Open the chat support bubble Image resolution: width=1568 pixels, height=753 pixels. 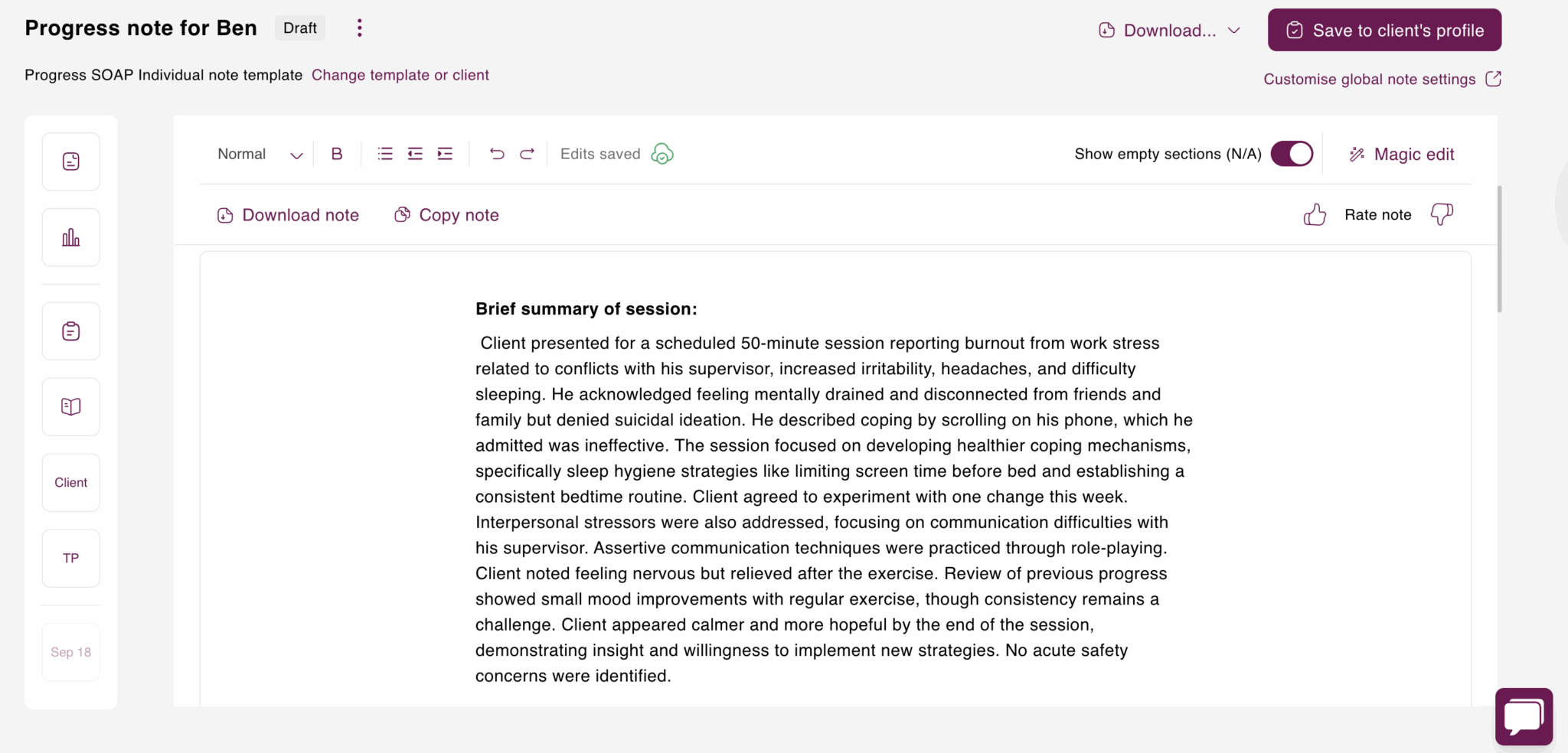(1523, 716)
